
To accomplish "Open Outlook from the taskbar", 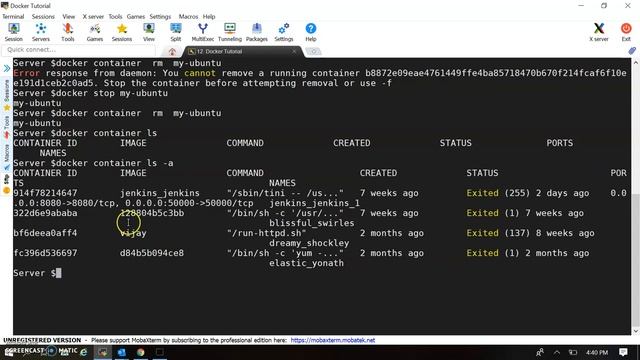I will pyautogui.click(x=122, y=352).
